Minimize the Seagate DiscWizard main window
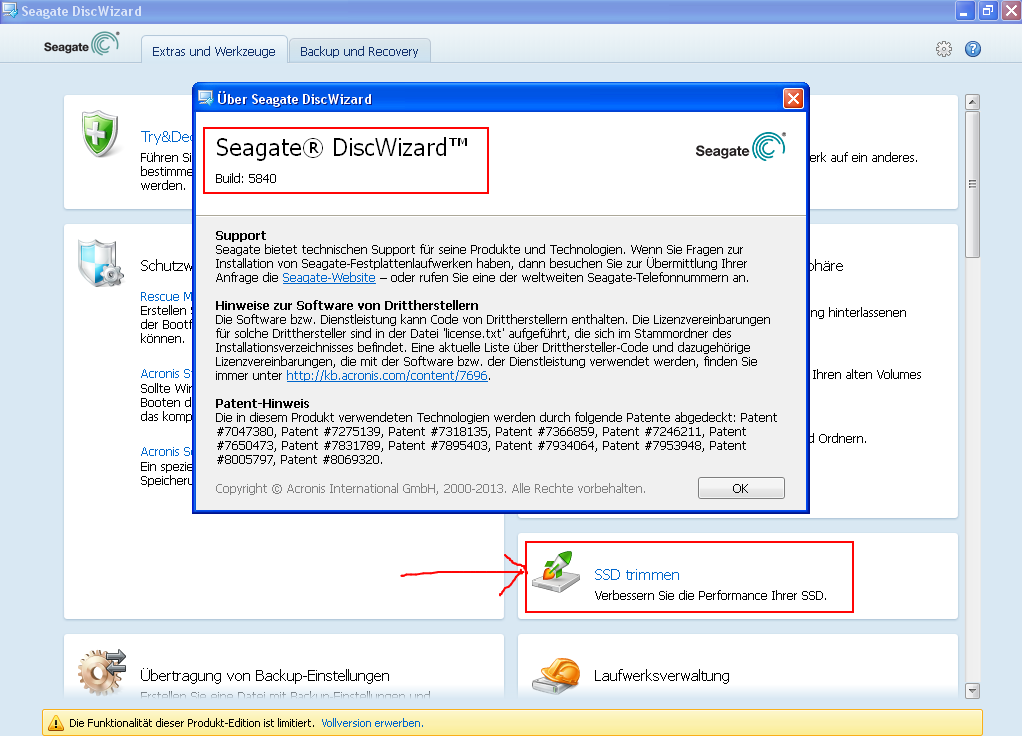This screenshot has width=1022, height=736. 964,11
